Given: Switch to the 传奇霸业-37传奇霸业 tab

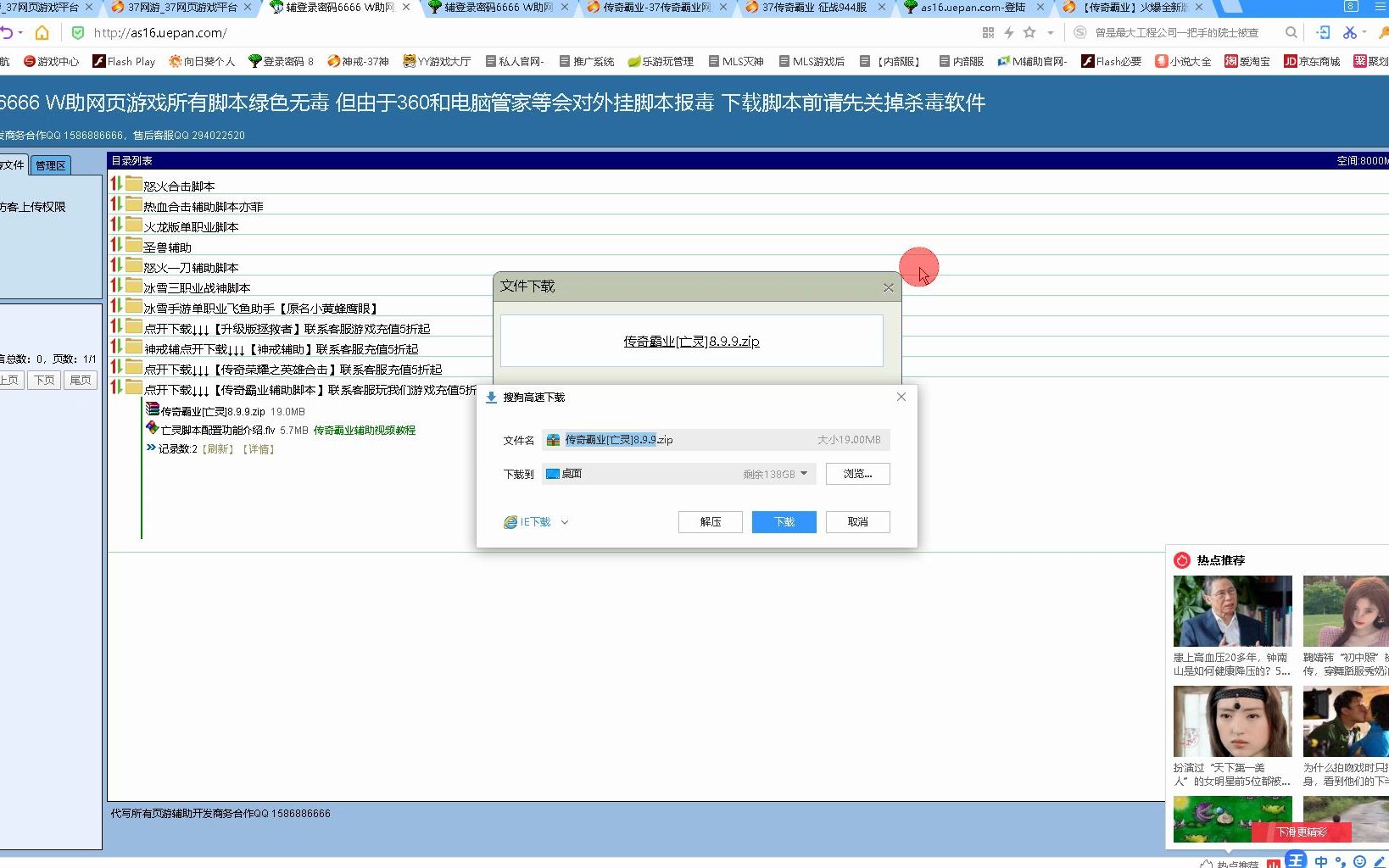Looking at the screenshot, I should click(x=655, y=8).
